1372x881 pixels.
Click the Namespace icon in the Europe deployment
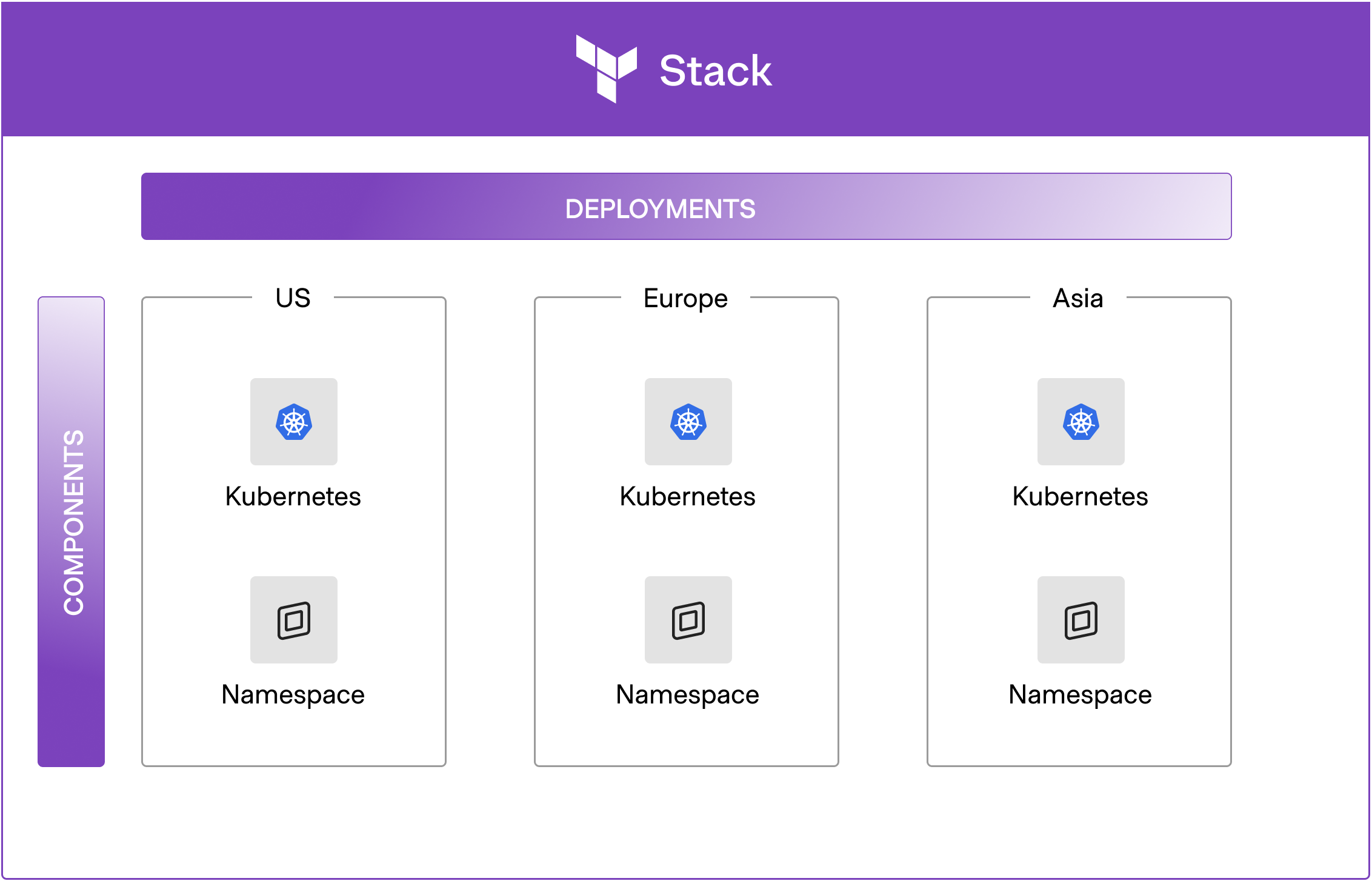[687, 619]
